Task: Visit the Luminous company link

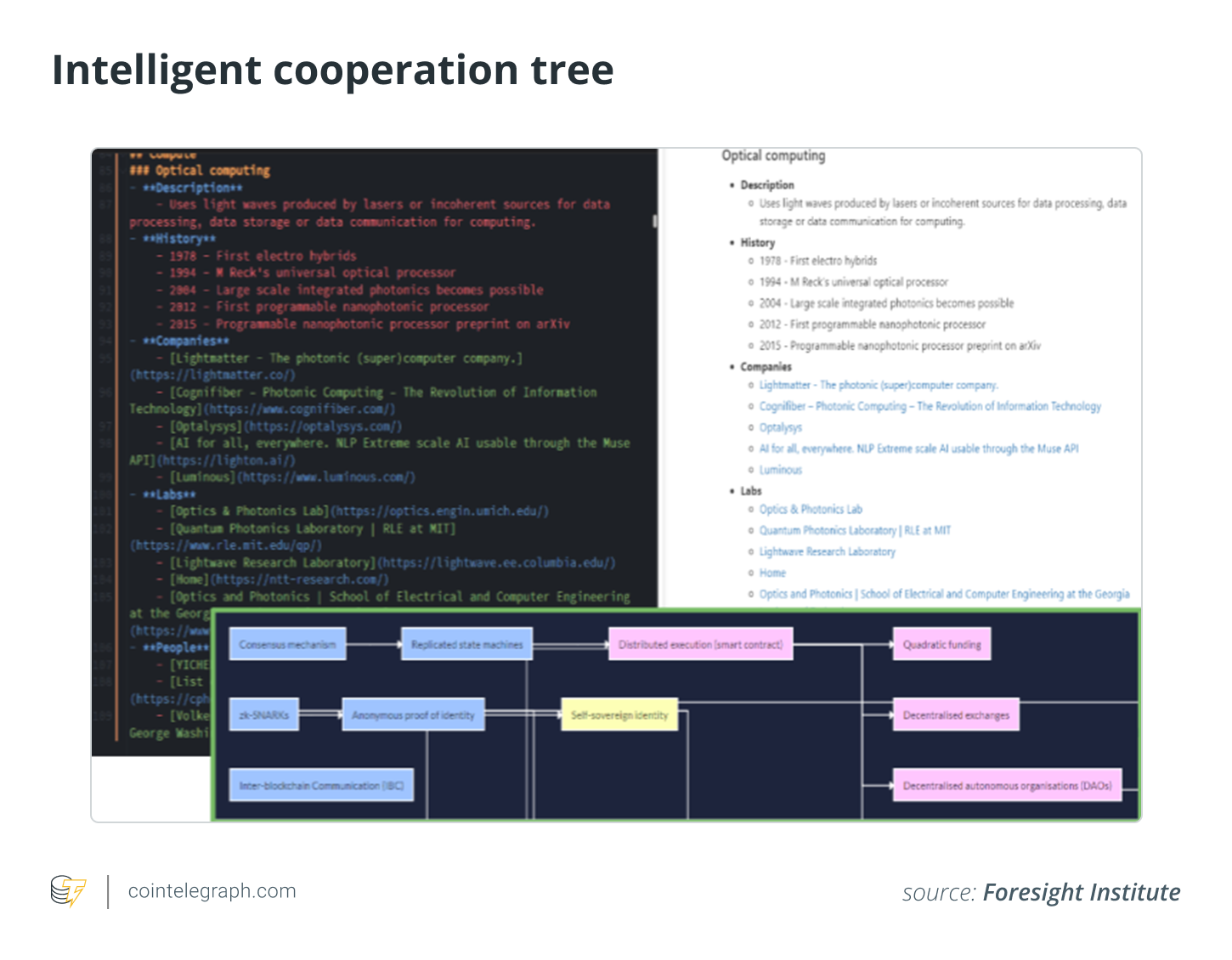Action: pos(780,470)
